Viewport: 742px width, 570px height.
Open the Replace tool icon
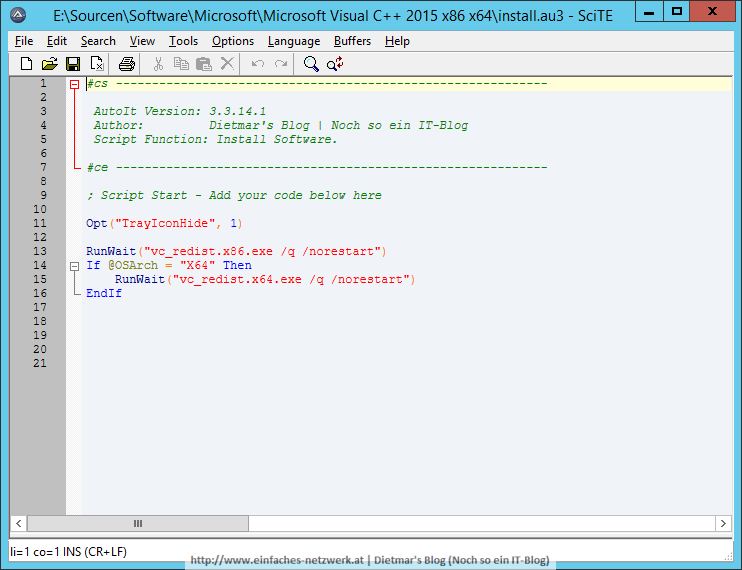(335, 63)
